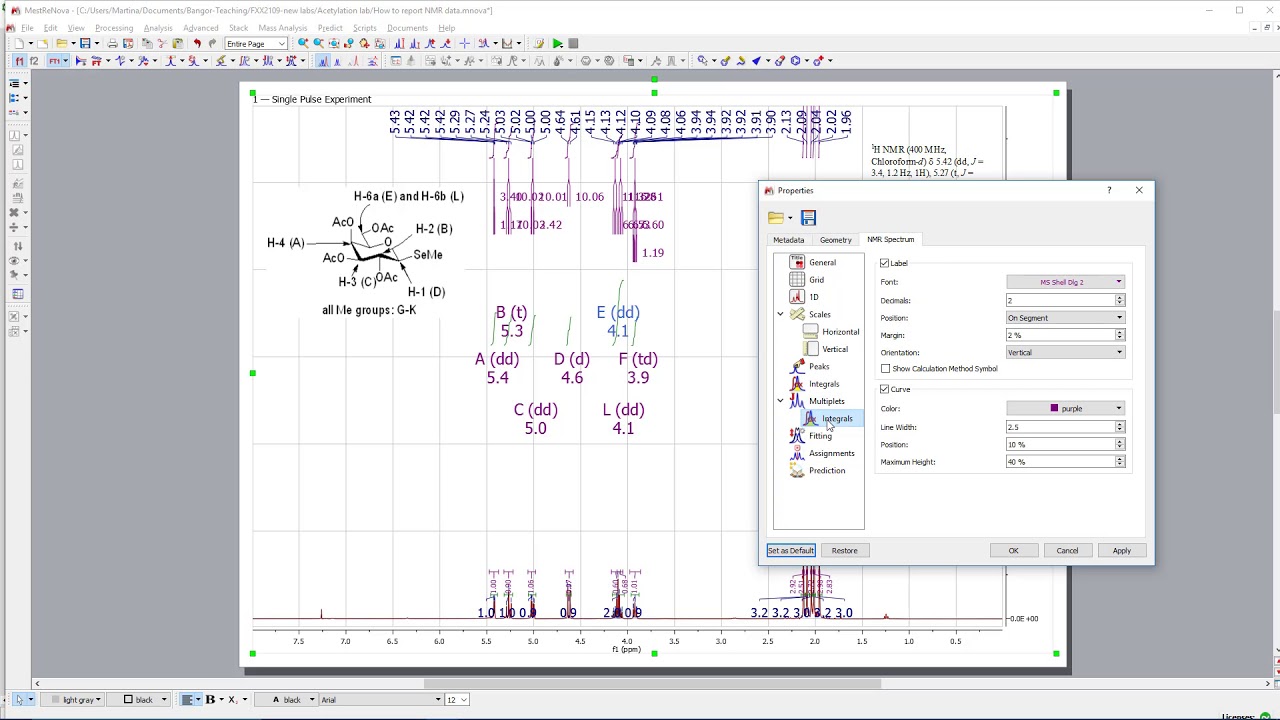Image resolution: width=1280 pixels, height=720 pixels.
Task: Click the red f1 dimension icon
Action: pyautogui.click(x=19, y=61)
